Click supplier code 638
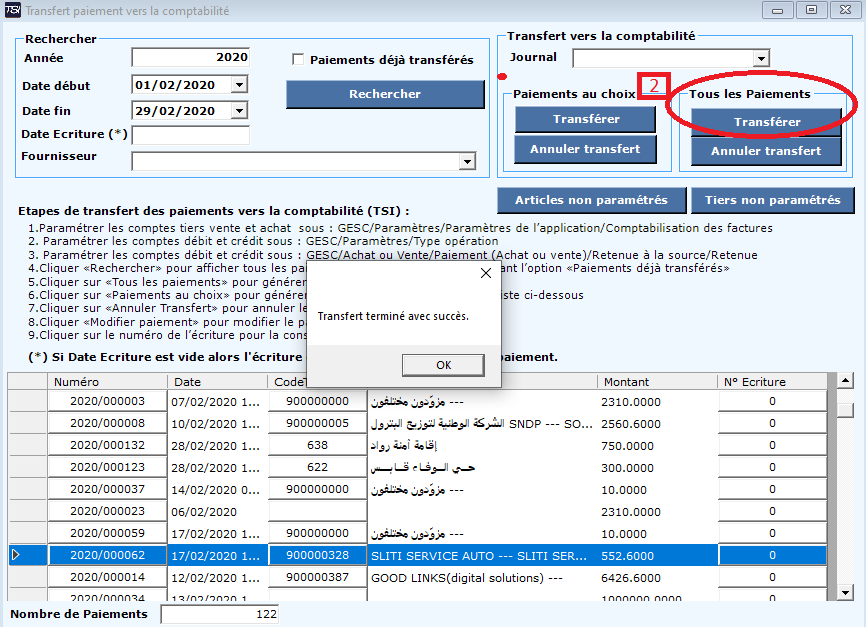866x627 pixels. click(x=318, y=445)
